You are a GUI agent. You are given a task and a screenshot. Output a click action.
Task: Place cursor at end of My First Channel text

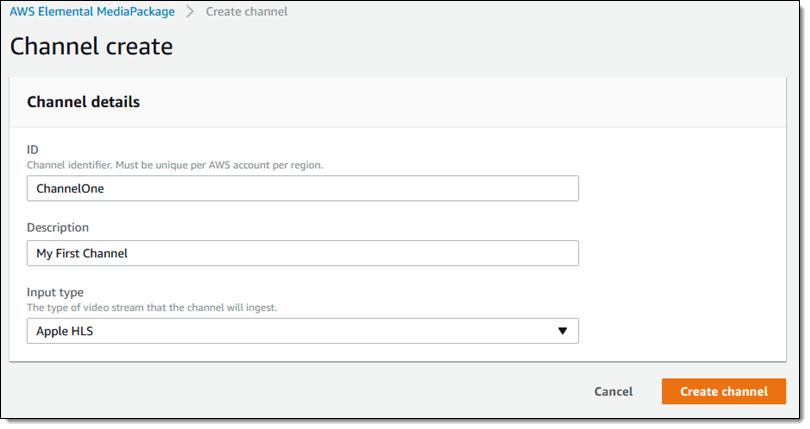129,253
